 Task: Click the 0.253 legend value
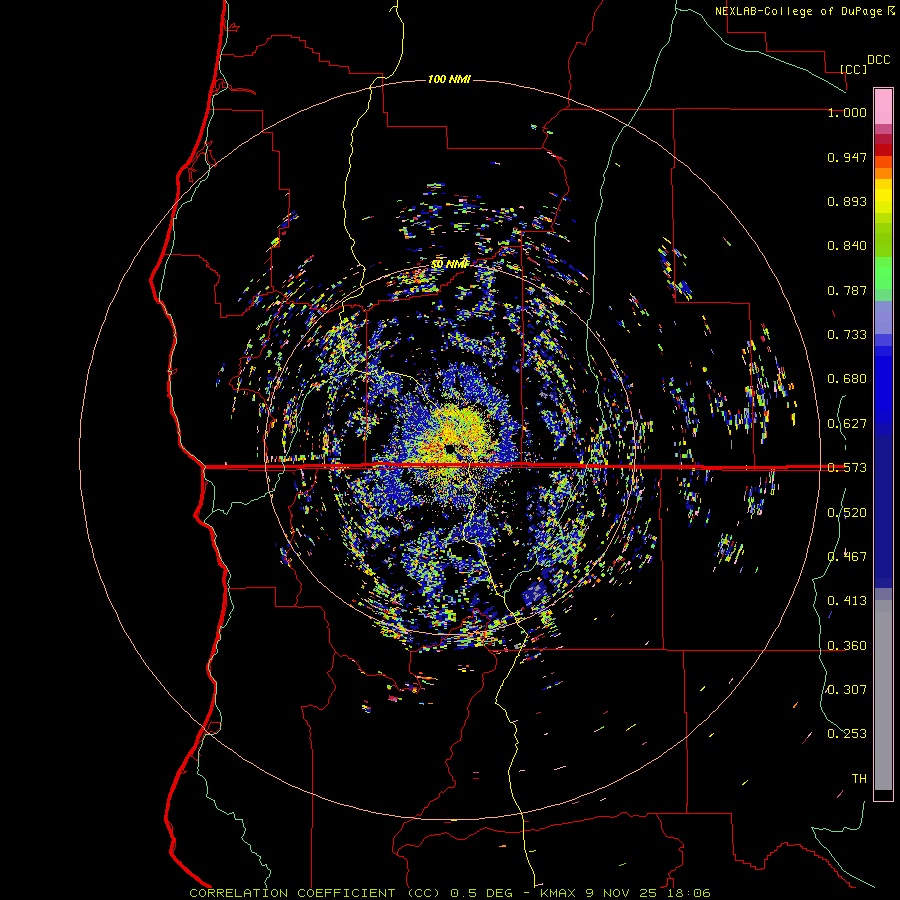click(x=847, y=734)
